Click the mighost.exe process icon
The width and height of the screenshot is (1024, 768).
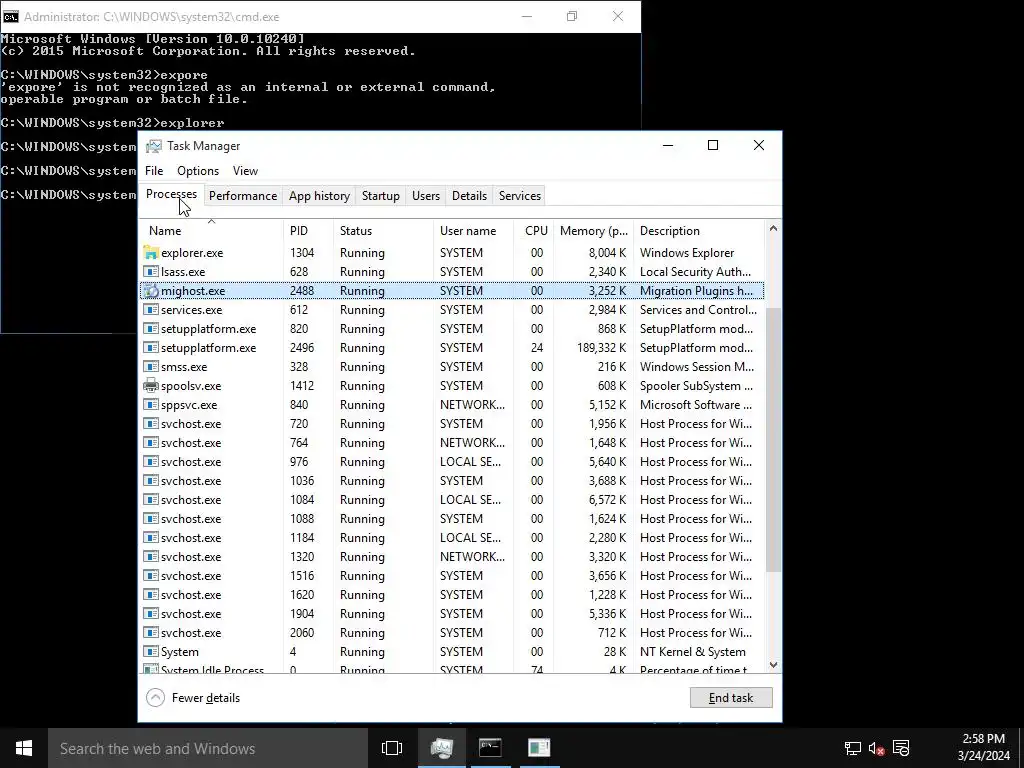pyautogui.click(x=151, y=291)
